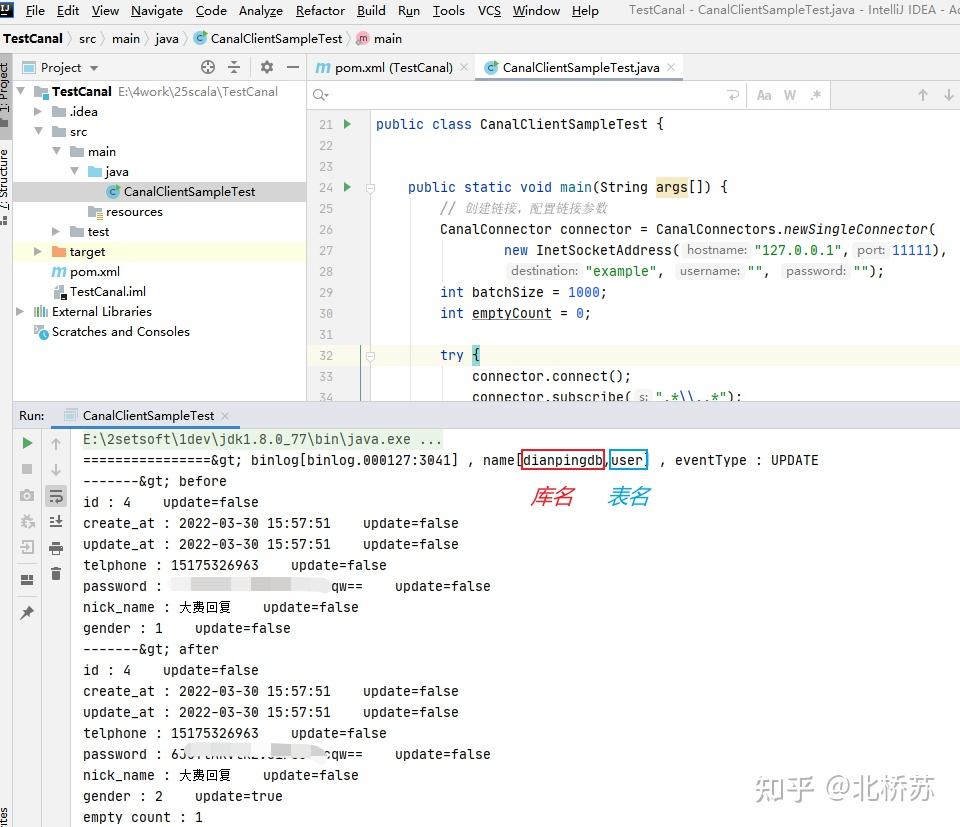The image size is (960, 827).
Task: Switch to pom.xml (TestCanal) editor tab
Action: pyautogui.click(x=393, y=68)
